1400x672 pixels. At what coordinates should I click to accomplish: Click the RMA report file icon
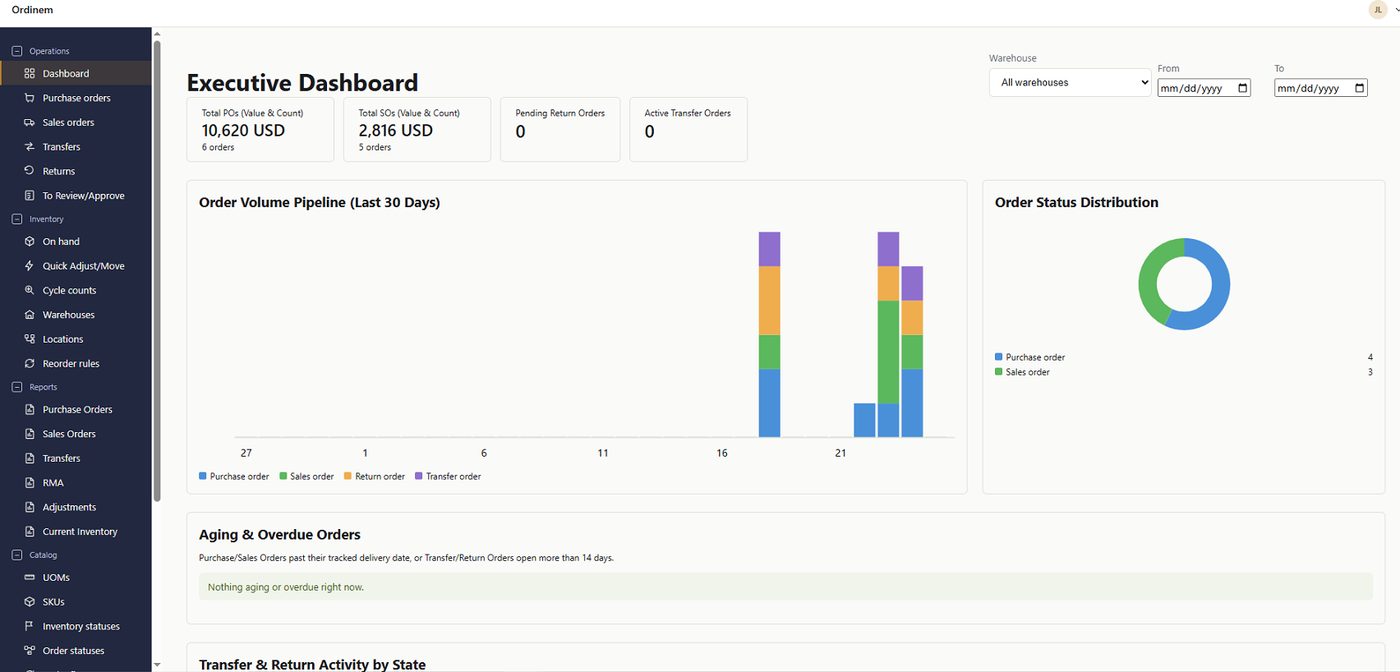30,483
